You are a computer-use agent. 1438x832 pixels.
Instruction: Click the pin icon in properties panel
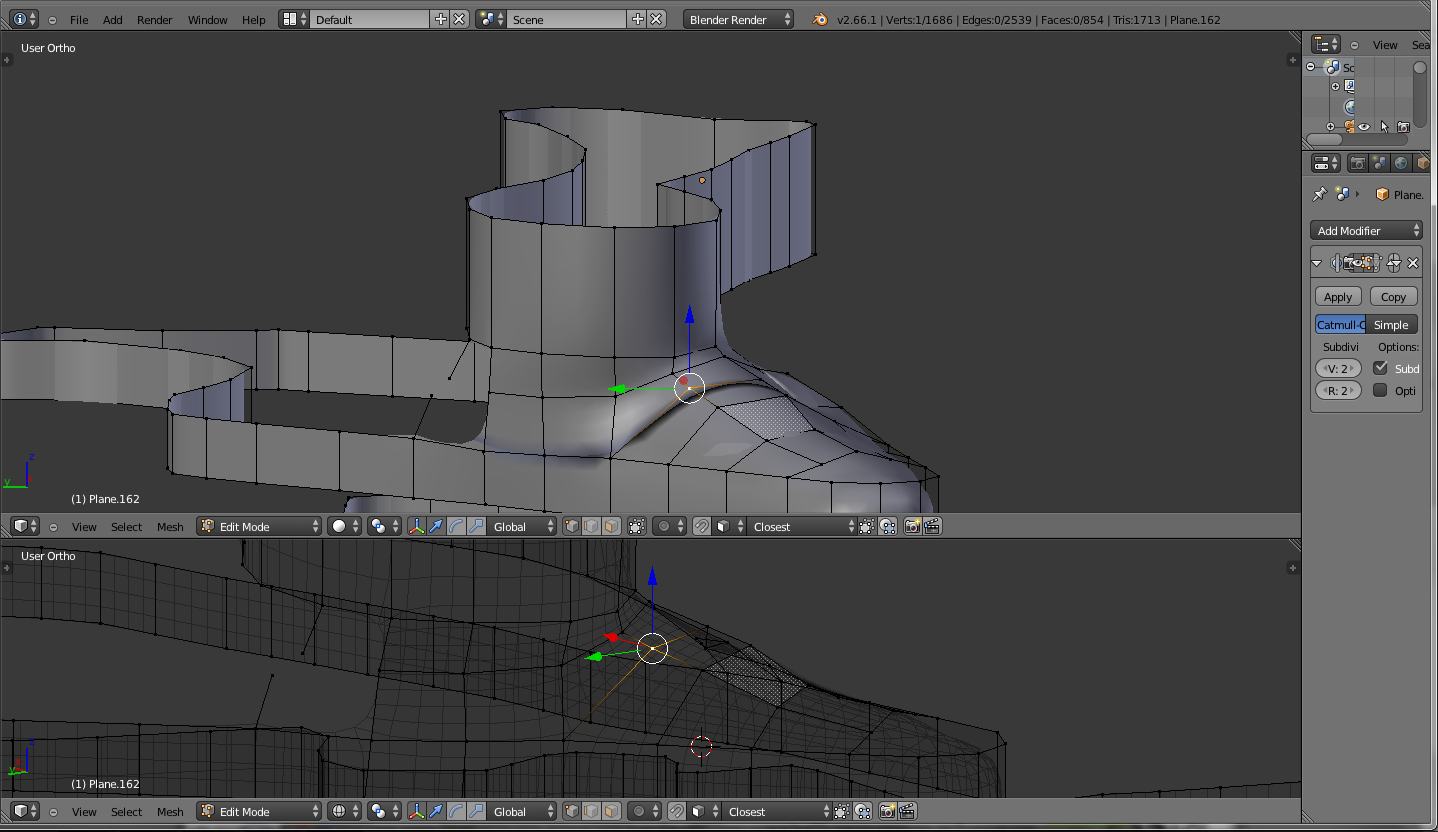(1320, 194)
